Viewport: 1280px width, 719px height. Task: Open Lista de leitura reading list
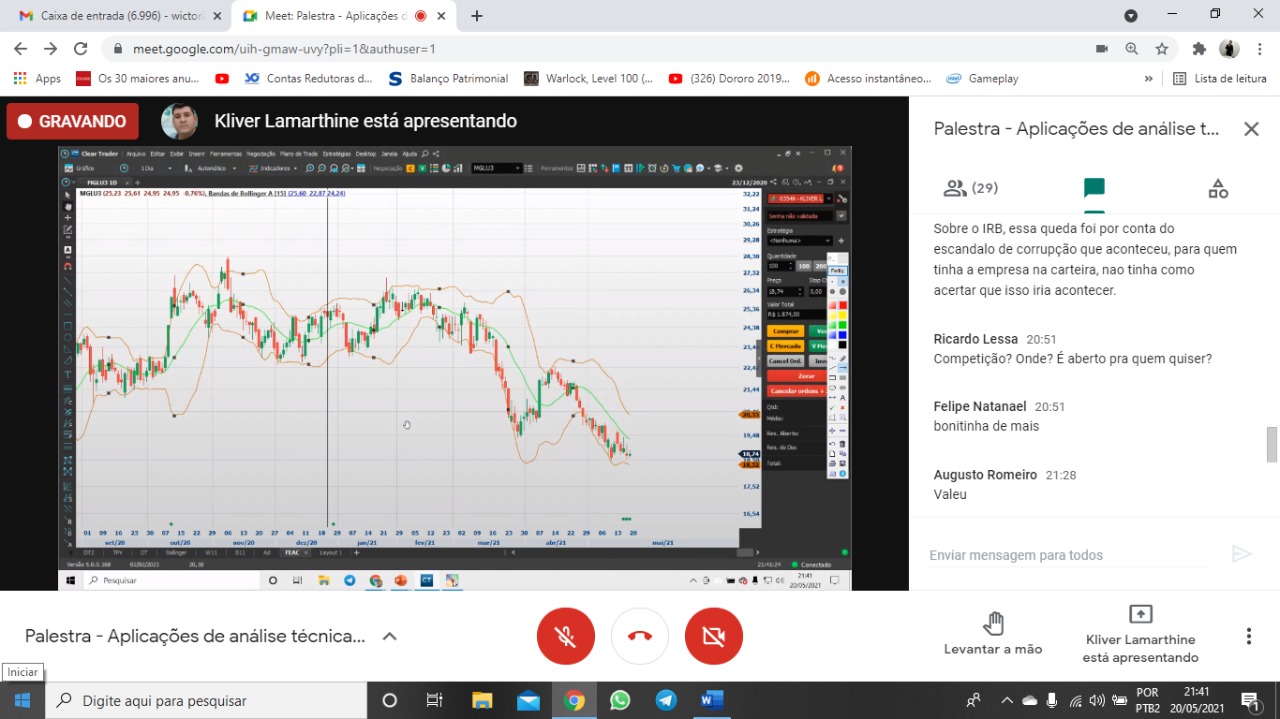pos(1219,78)
